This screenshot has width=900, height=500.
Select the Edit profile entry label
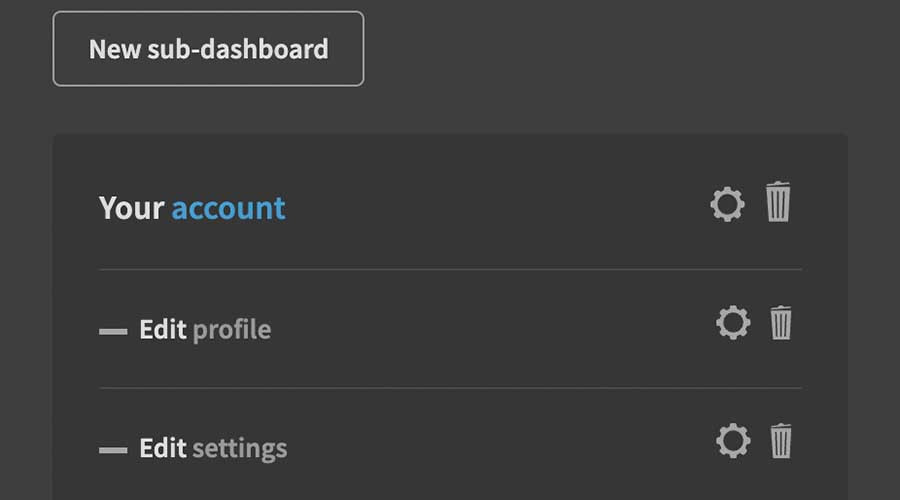205,329
